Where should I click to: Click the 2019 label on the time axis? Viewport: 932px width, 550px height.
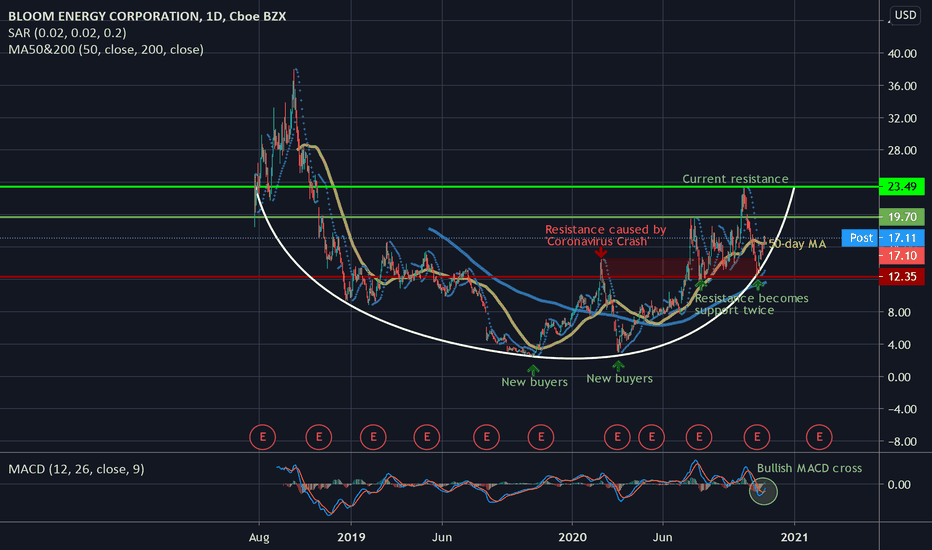click(x=351, y=538)
